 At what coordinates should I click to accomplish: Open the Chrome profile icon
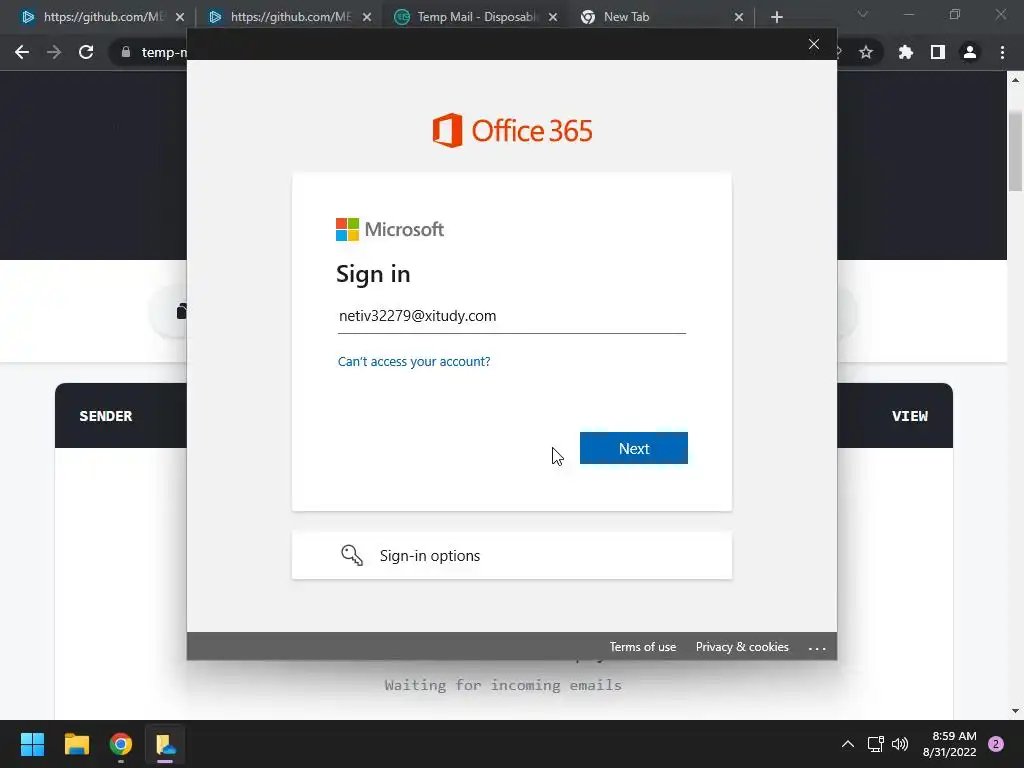(x=970, y=52)
